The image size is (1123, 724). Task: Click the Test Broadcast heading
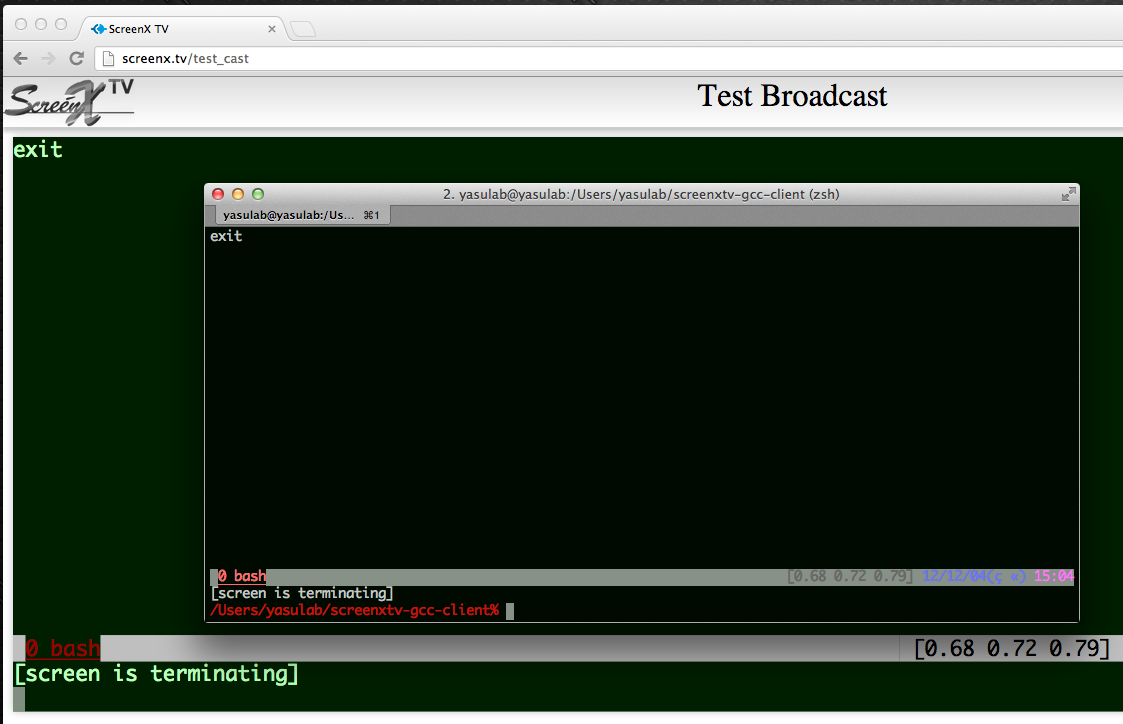point(792,96)
